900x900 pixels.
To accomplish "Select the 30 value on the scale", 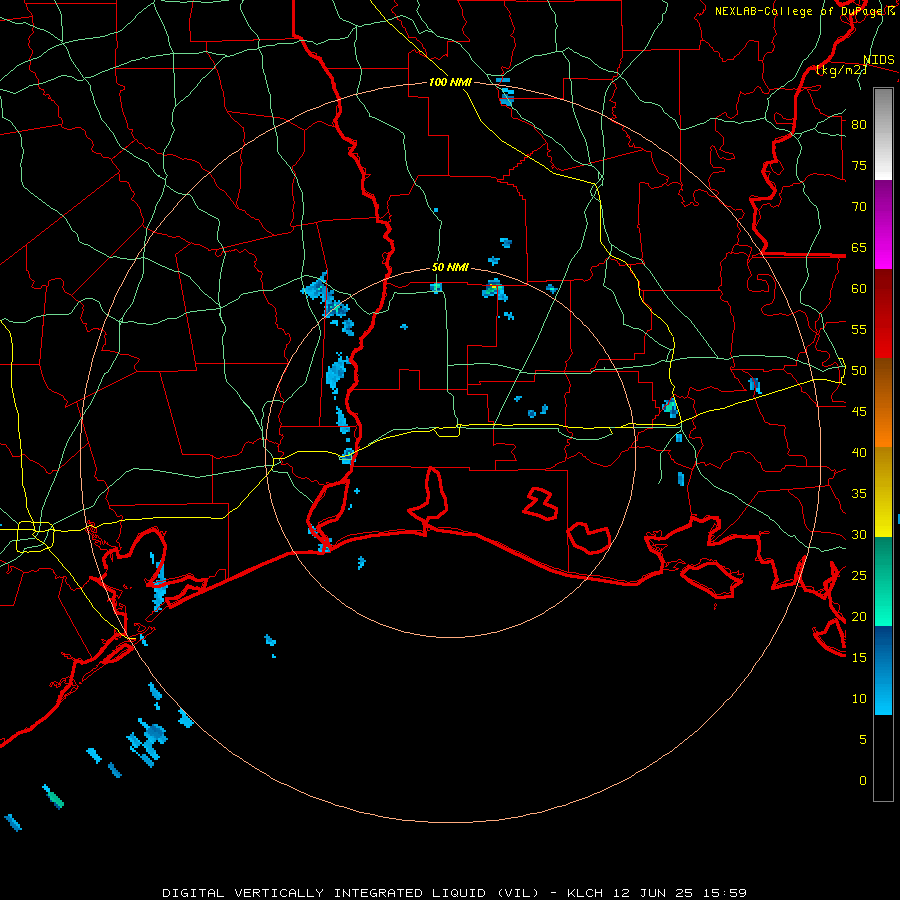I will tap(859, 534).
